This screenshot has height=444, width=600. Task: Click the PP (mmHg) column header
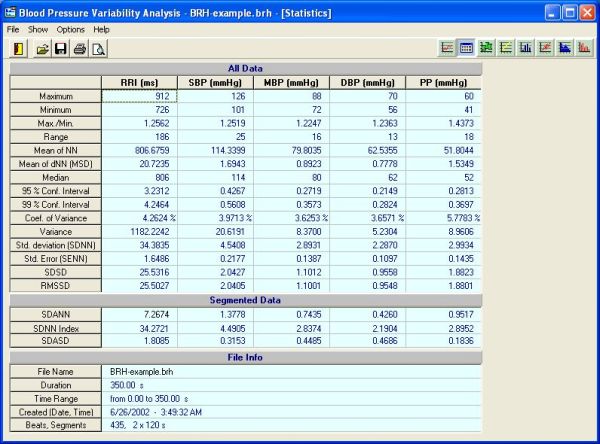(443, 82)
